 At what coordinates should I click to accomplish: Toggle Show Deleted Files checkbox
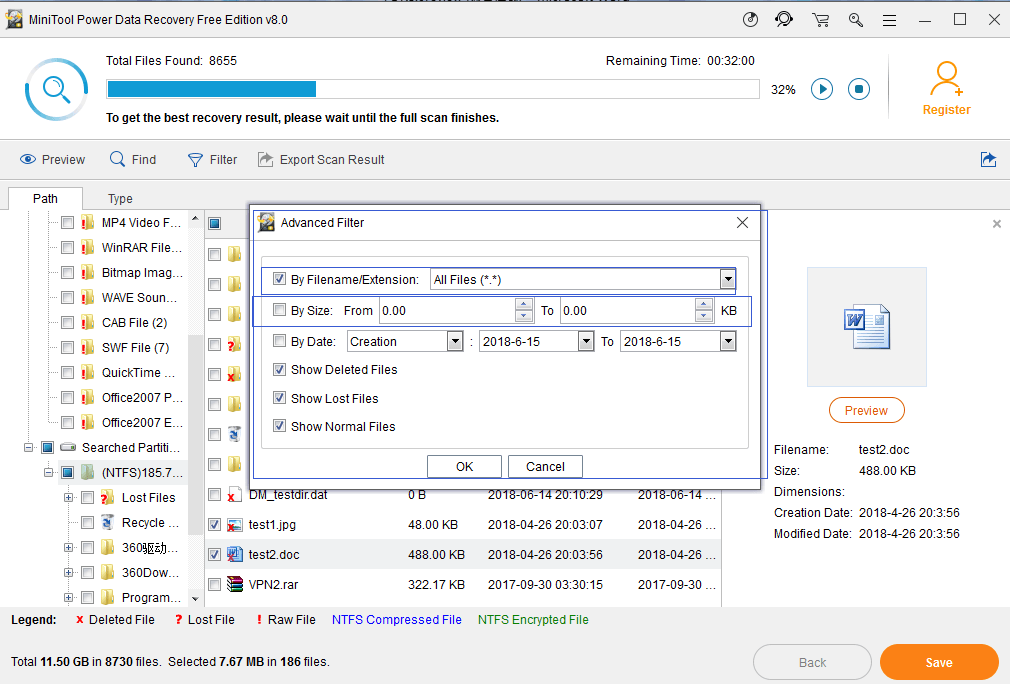(279, 369)
